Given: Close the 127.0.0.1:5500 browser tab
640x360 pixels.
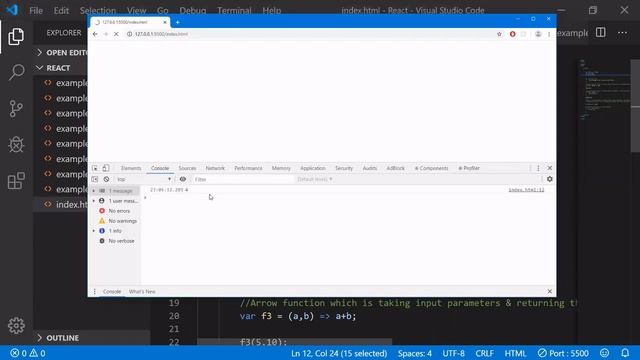Looking at the screenshot, I should pos(165,22).
